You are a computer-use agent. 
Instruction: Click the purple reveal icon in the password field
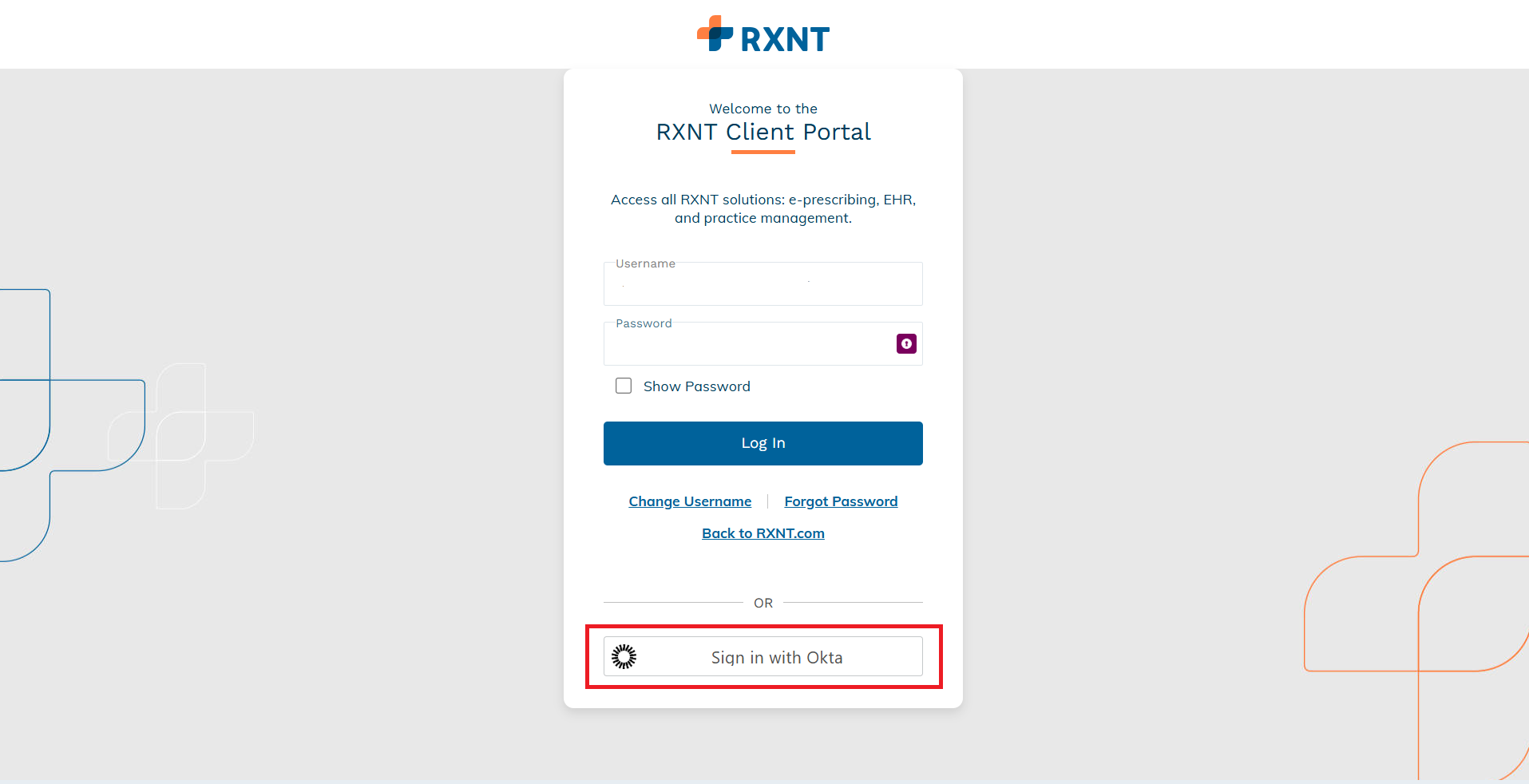[x=905, y=343]
